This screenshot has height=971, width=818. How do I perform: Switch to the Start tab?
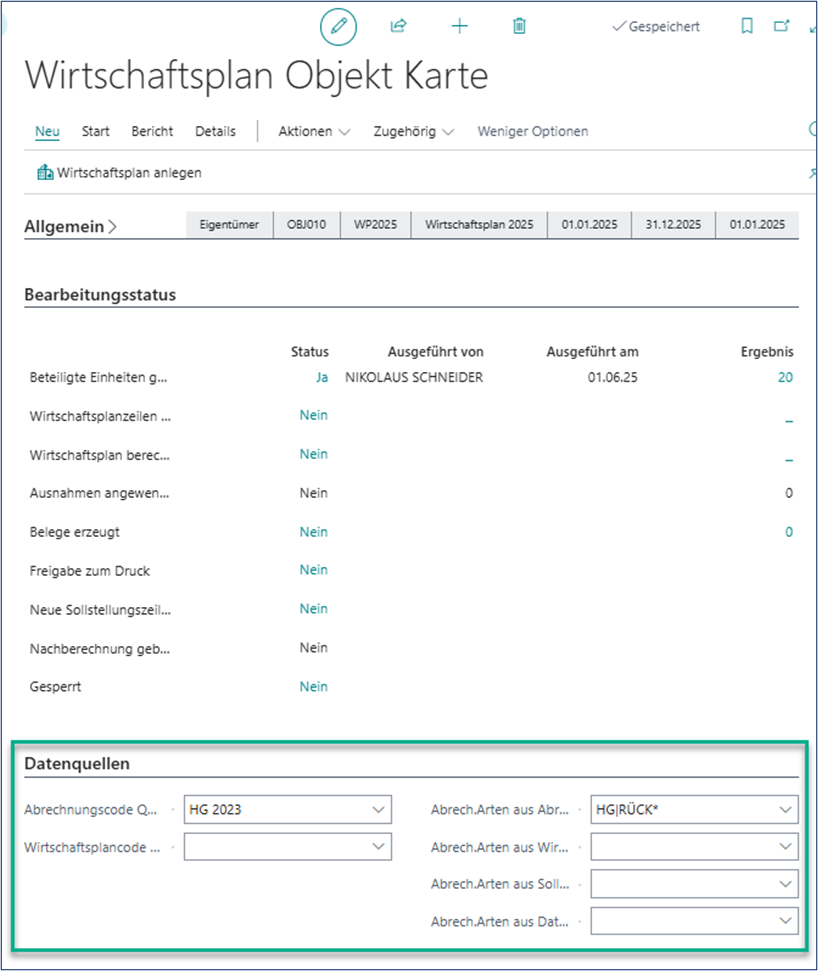point(96,131)
